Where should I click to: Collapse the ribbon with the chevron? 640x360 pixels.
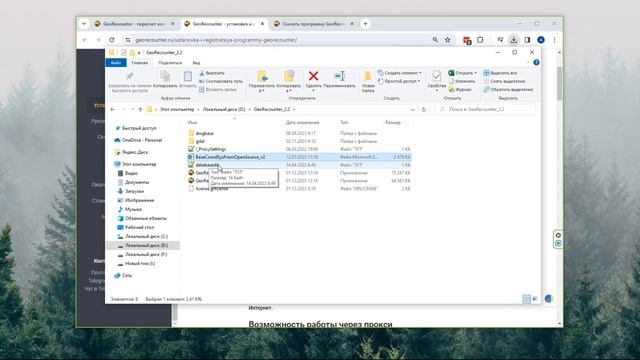(528, 62)
